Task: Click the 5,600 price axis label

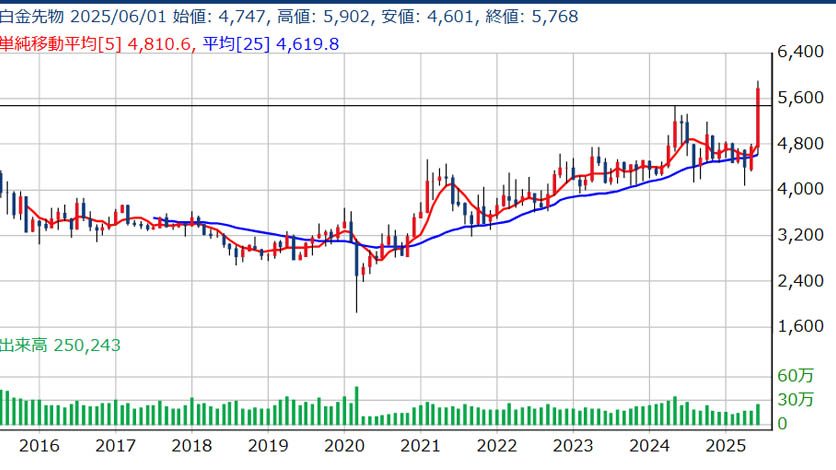Action: point(800,98)
